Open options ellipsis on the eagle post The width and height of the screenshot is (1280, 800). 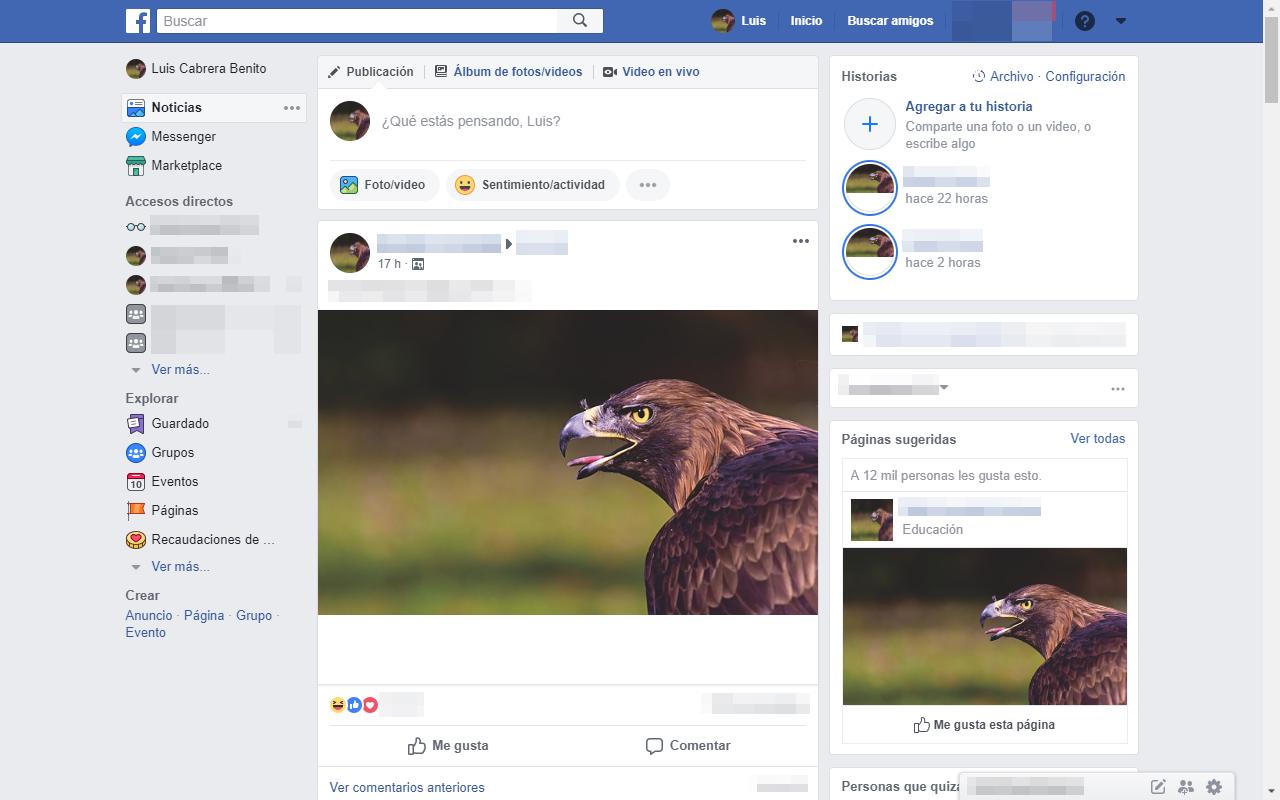click(800, 241)
